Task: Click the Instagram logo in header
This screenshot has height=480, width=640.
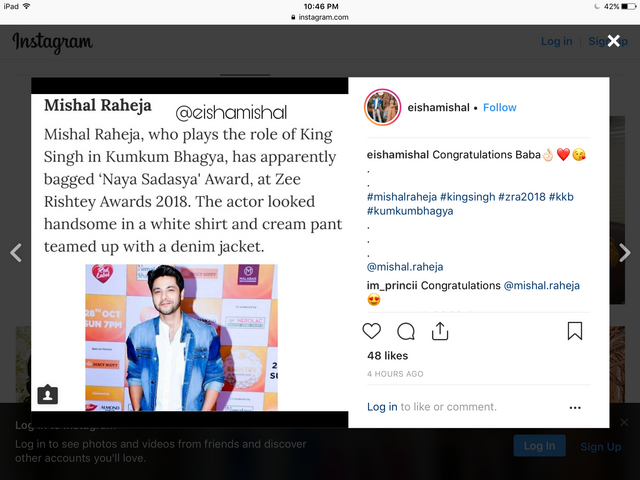Action: point(53,42)
